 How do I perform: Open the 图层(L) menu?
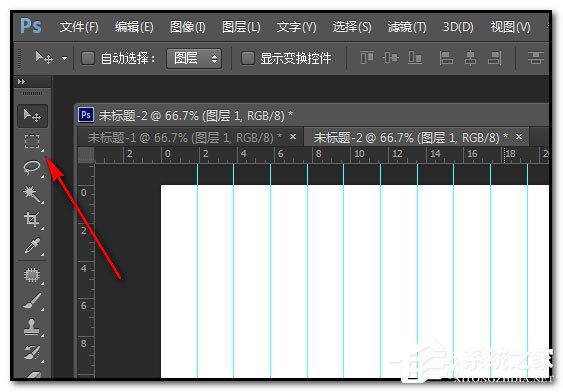point(241,27)
